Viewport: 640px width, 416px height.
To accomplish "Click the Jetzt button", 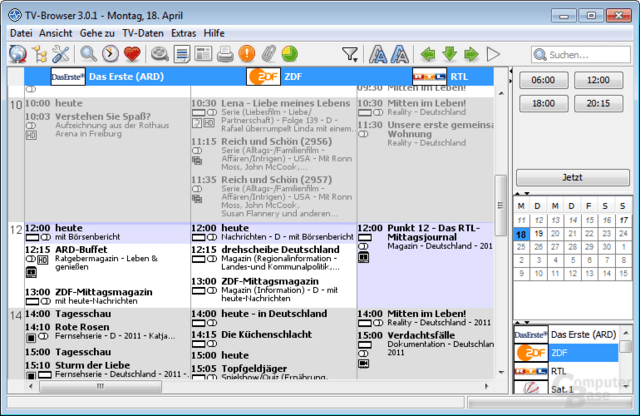I will 573,178.
